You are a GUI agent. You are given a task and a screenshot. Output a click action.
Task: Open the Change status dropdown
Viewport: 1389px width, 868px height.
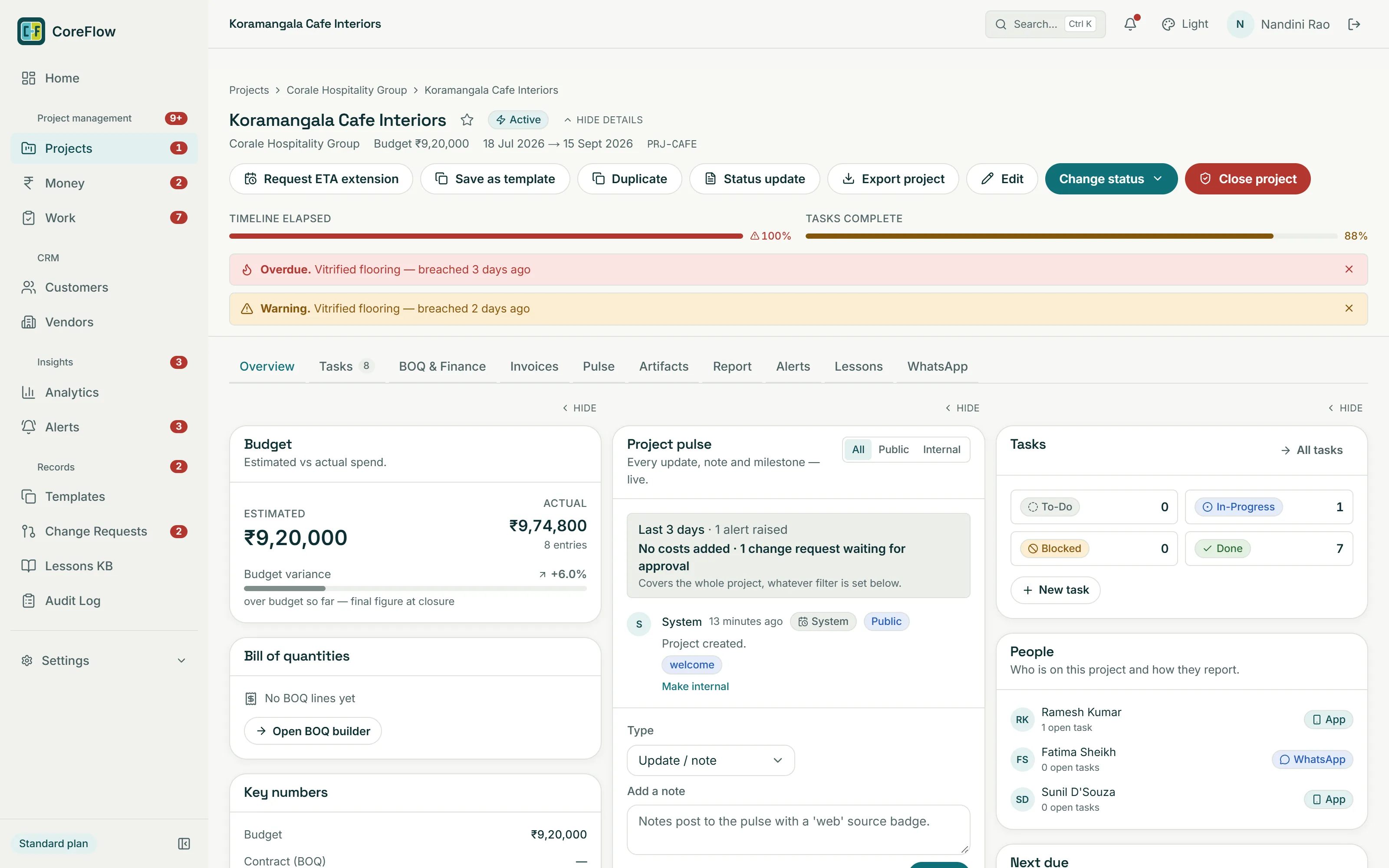(1111, 179)
